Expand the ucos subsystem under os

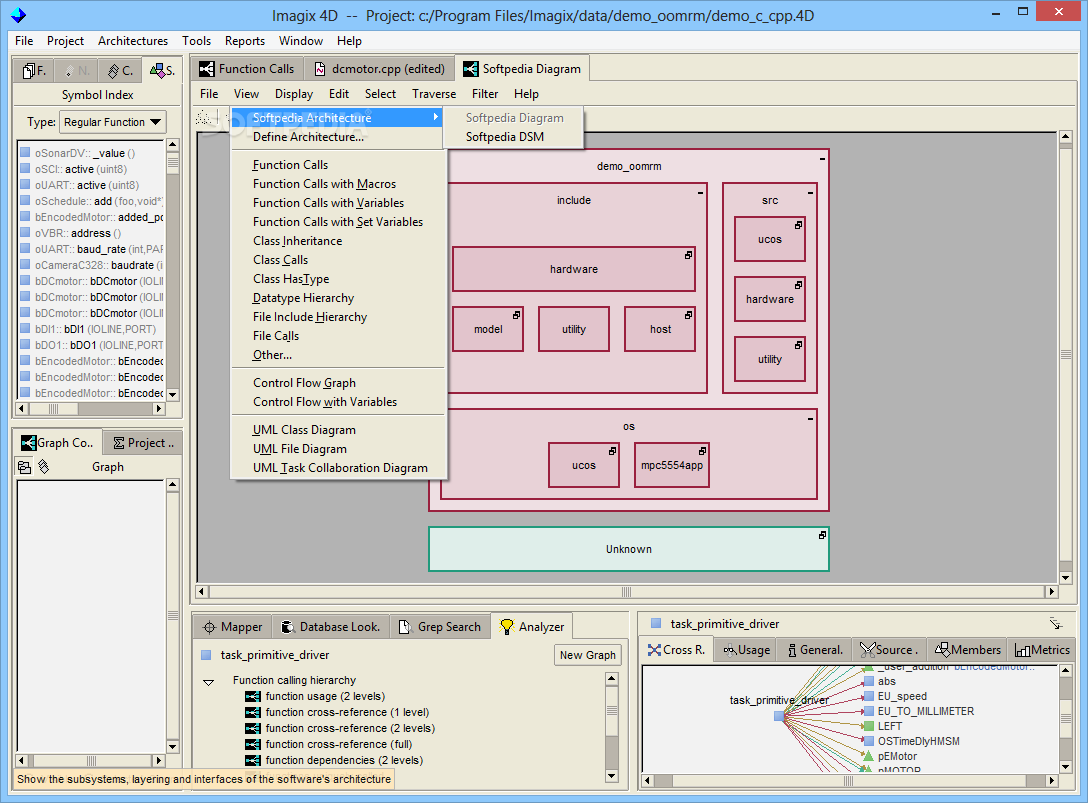[612, 451]
